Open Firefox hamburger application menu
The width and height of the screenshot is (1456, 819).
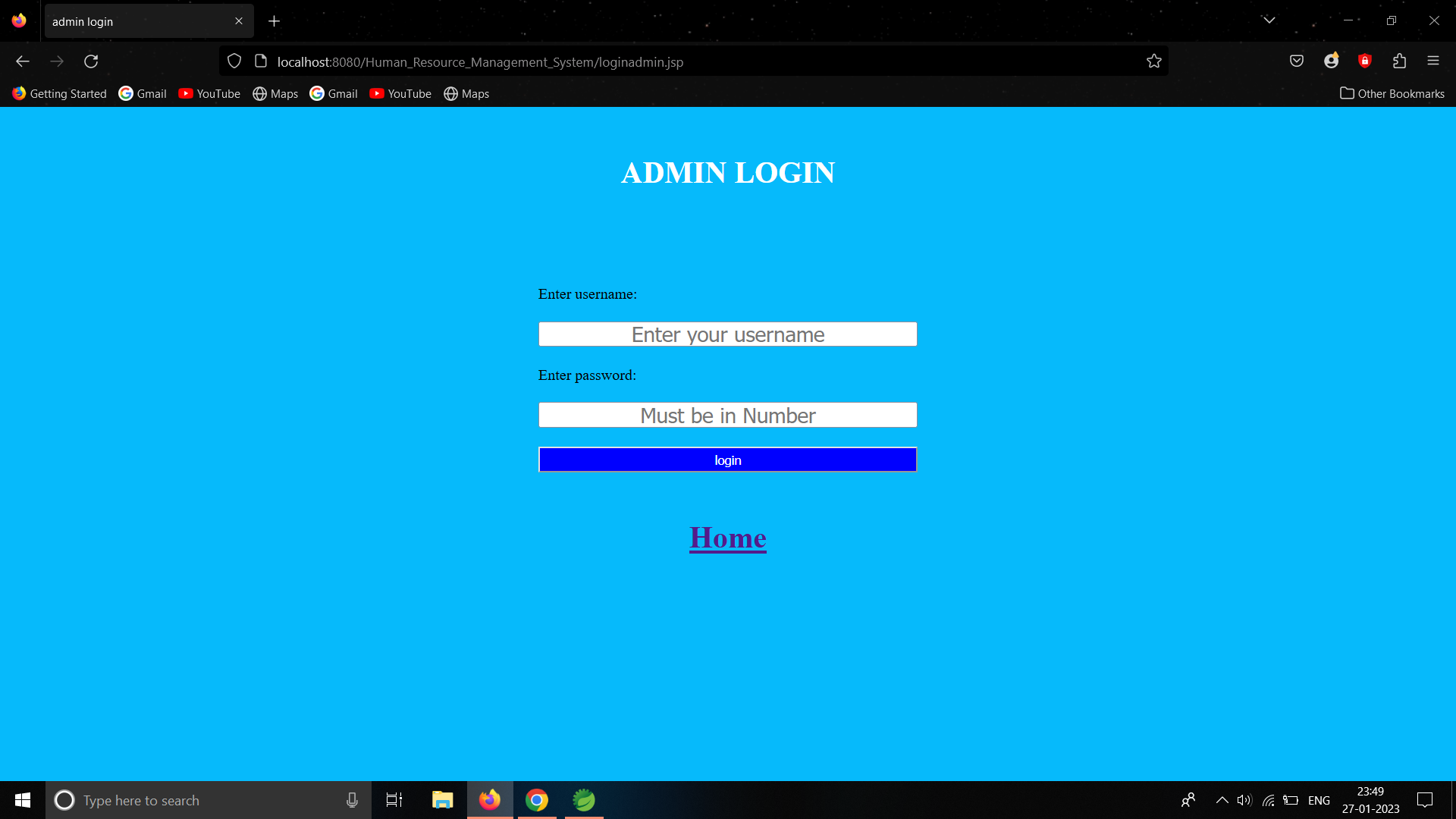click(1433, 61)
